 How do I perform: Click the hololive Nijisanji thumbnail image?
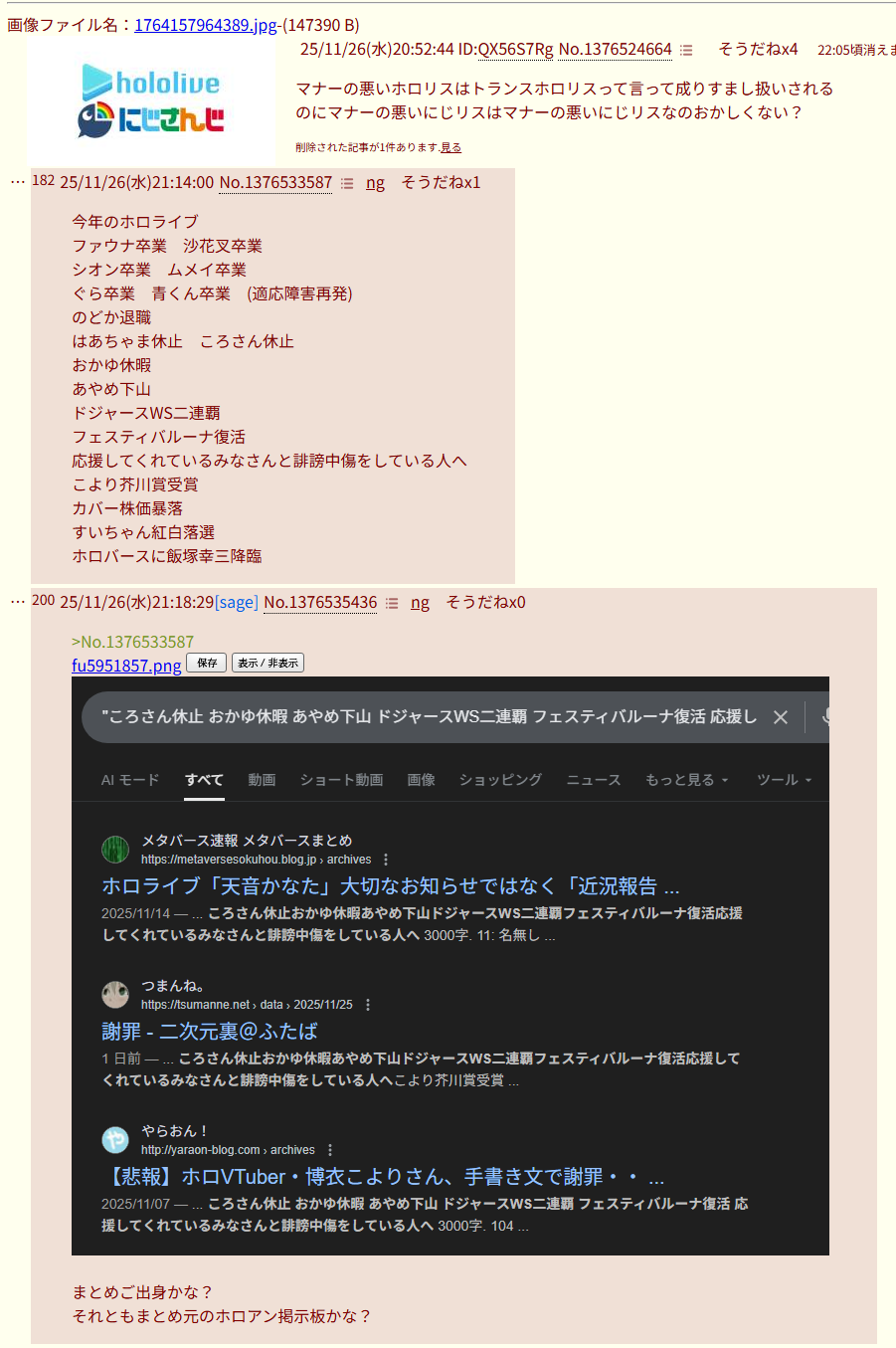(x=151, y=100)
